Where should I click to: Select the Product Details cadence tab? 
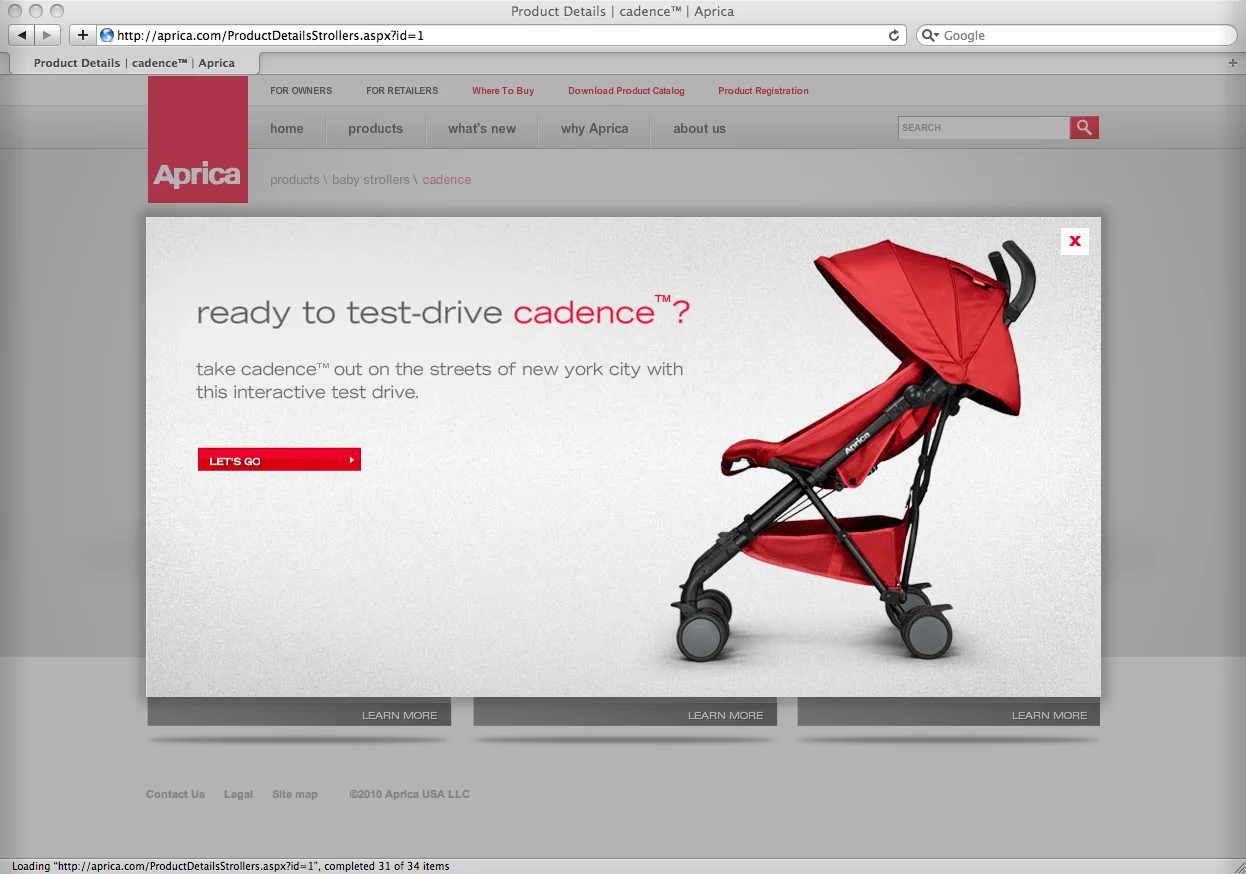tap(134, 63)
